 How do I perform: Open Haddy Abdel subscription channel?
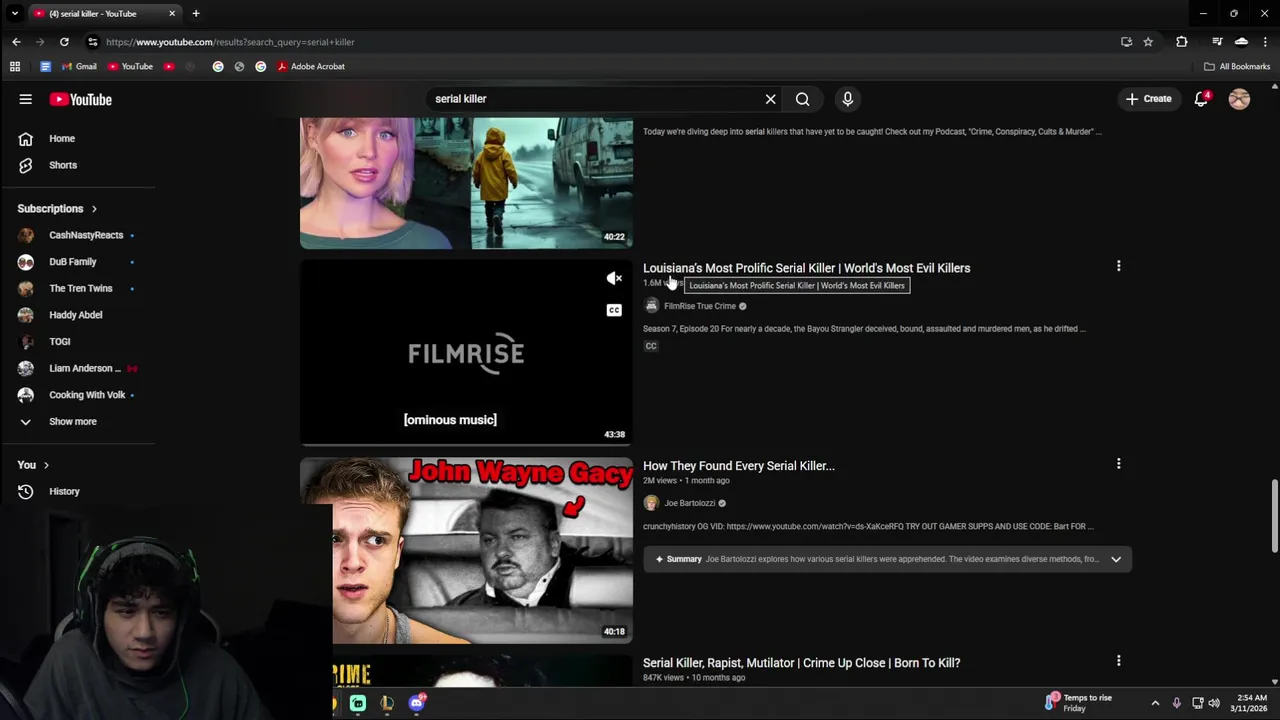76,315
